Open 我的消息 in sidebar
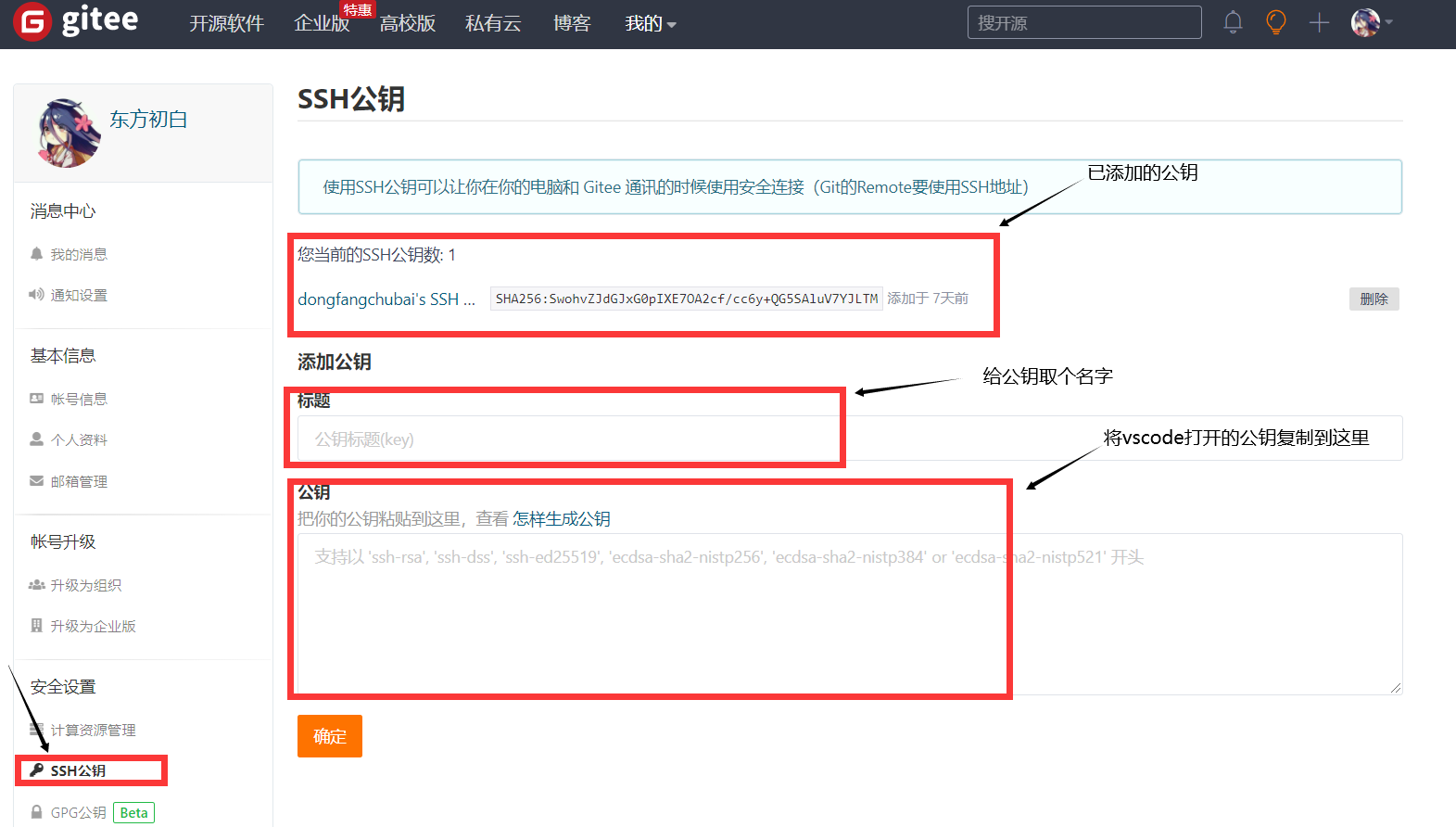The height and width of the screenshot is (827, 1456). (x=79, y=254)
